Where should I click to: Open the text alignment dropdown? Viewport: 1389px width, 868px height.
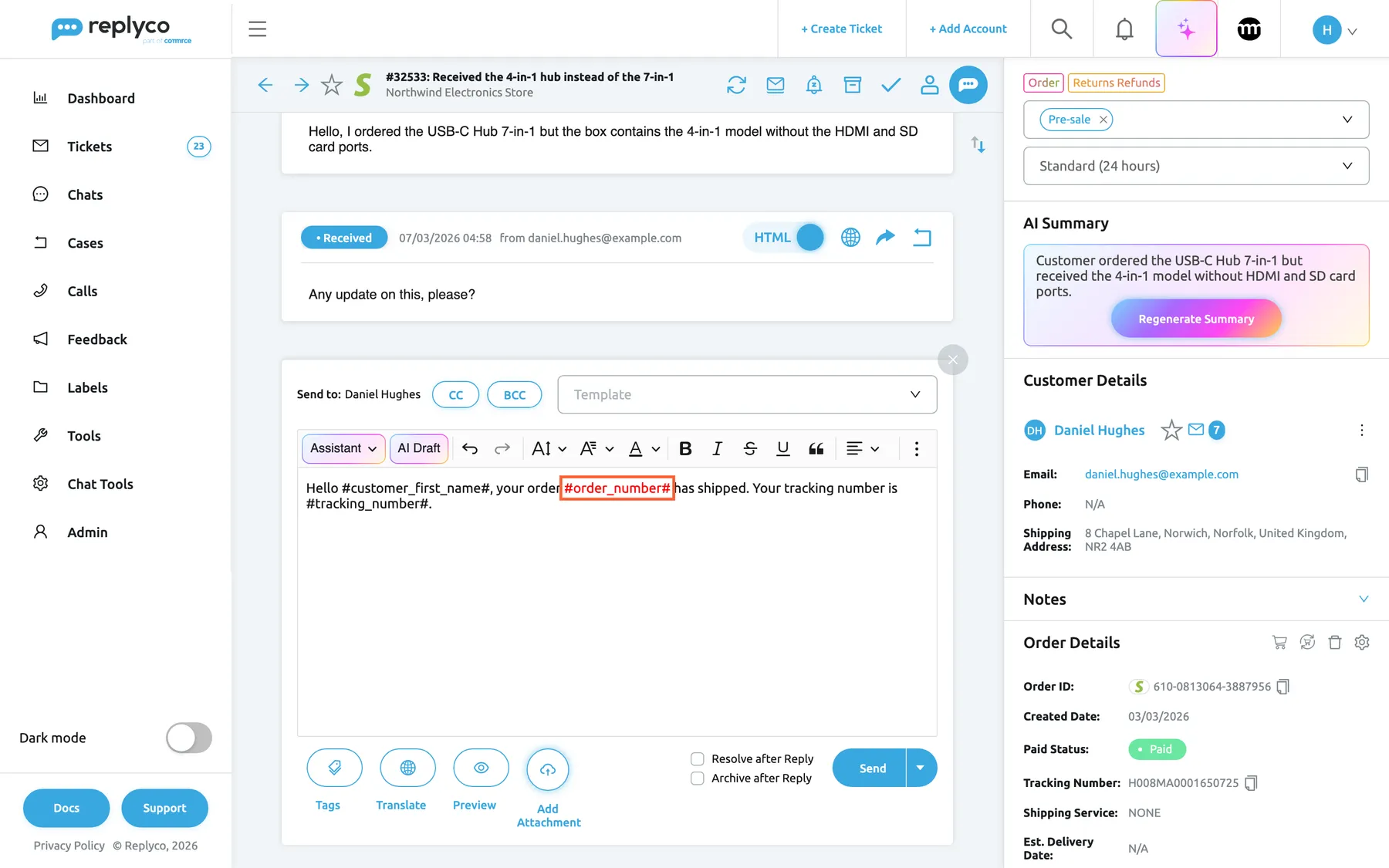(x=862, y=448)
